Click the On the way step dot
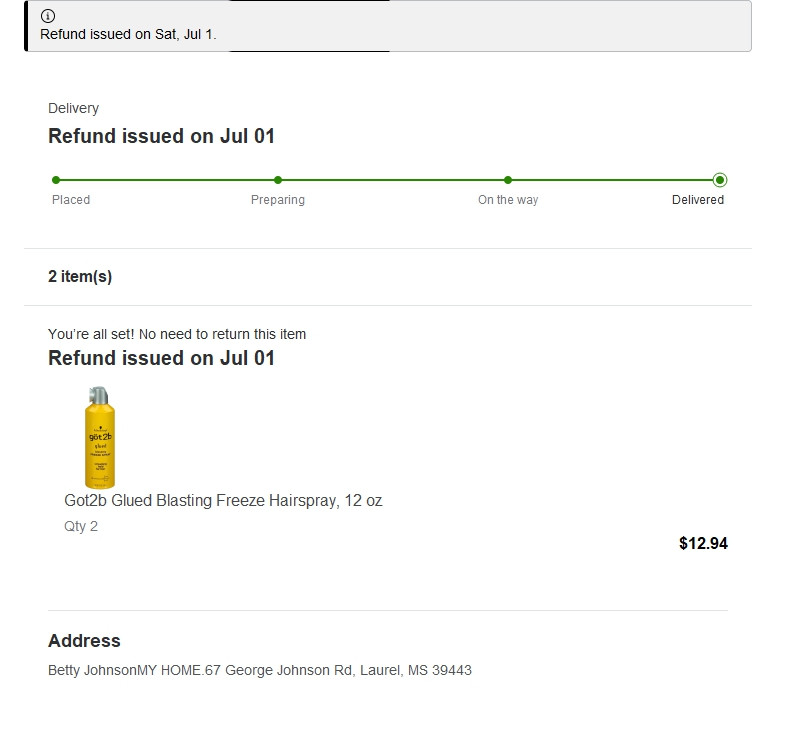 508,180
